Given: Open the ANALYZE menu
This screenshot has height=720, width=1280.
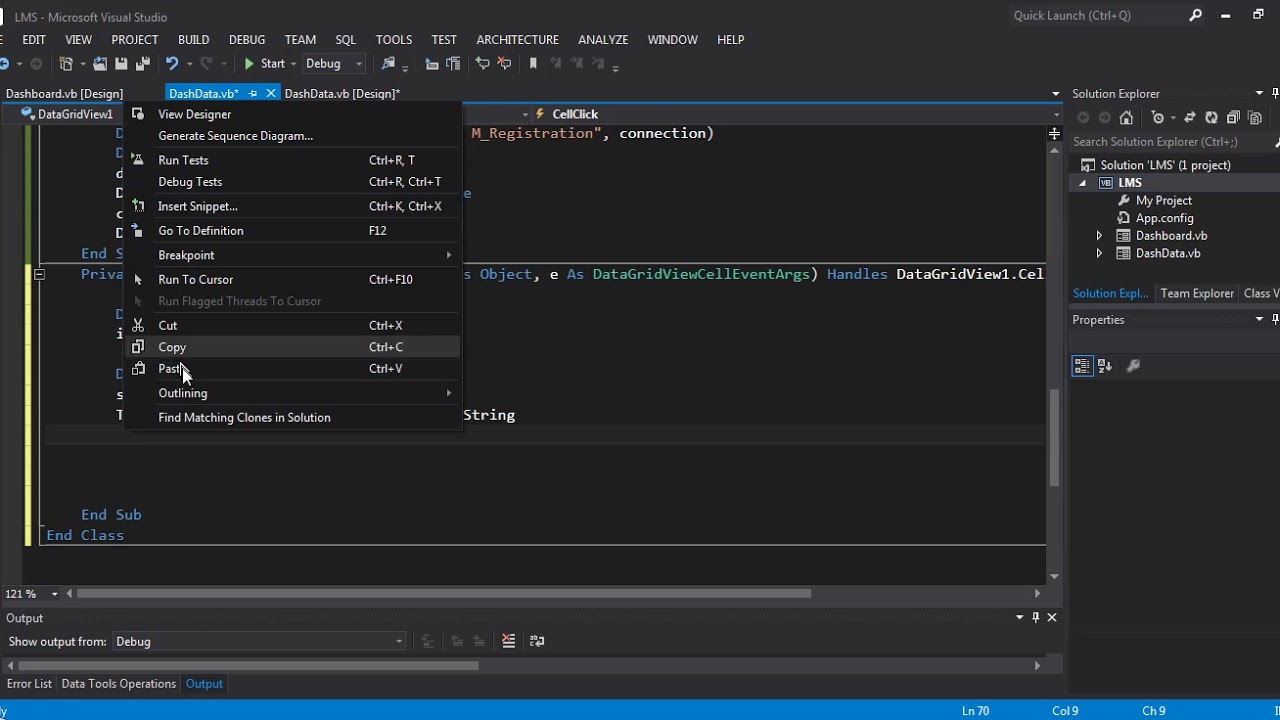Looking at the screenshot, I should coord(603,39).
